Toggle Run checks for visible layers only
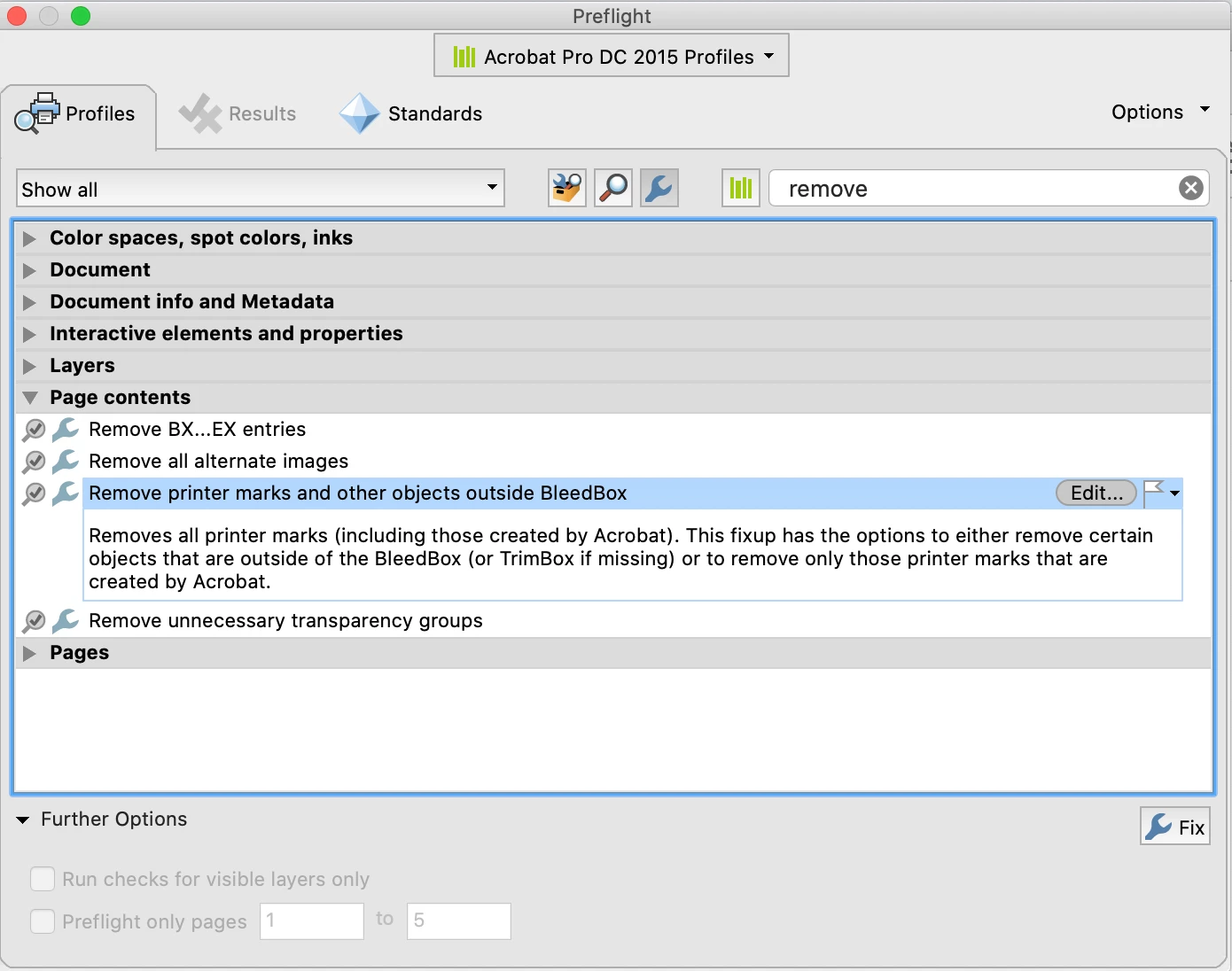Image resolution: width=1232 pixels, height=971 pixels. point(43,879)
